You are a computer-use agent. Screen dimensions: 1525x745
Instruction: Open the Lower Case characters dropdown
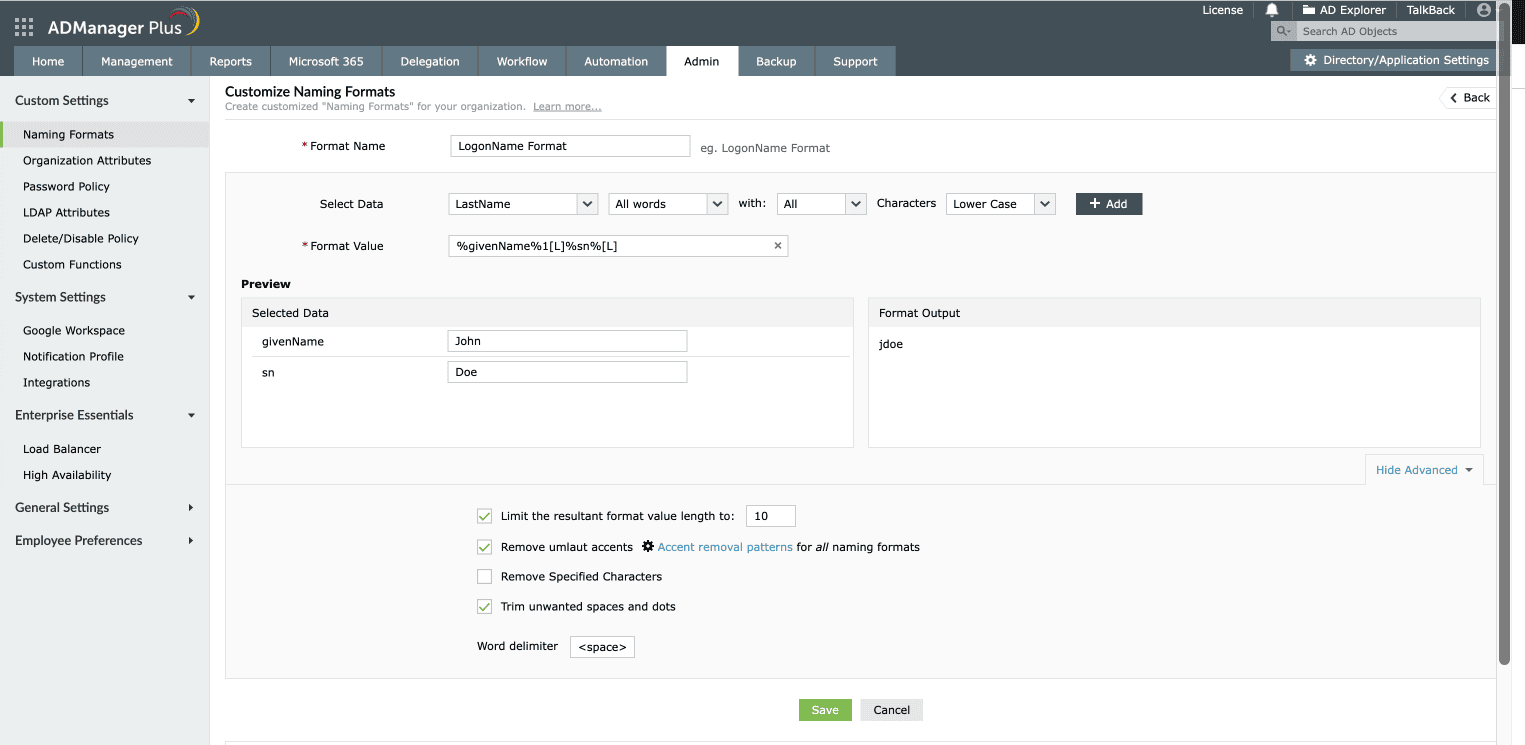1000,203
